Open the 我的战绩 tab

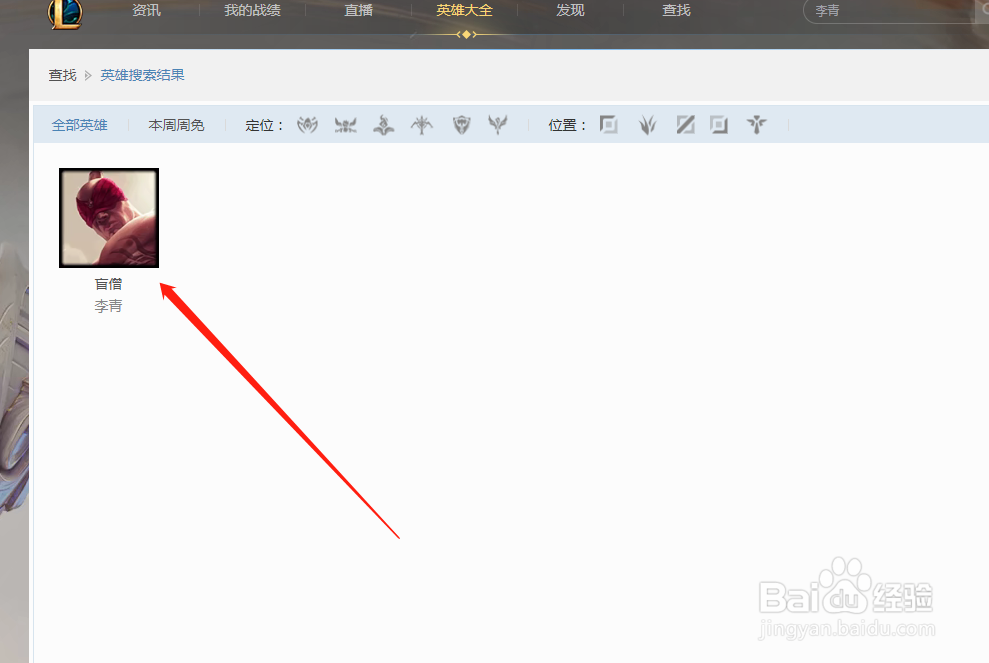click(252, 11)
